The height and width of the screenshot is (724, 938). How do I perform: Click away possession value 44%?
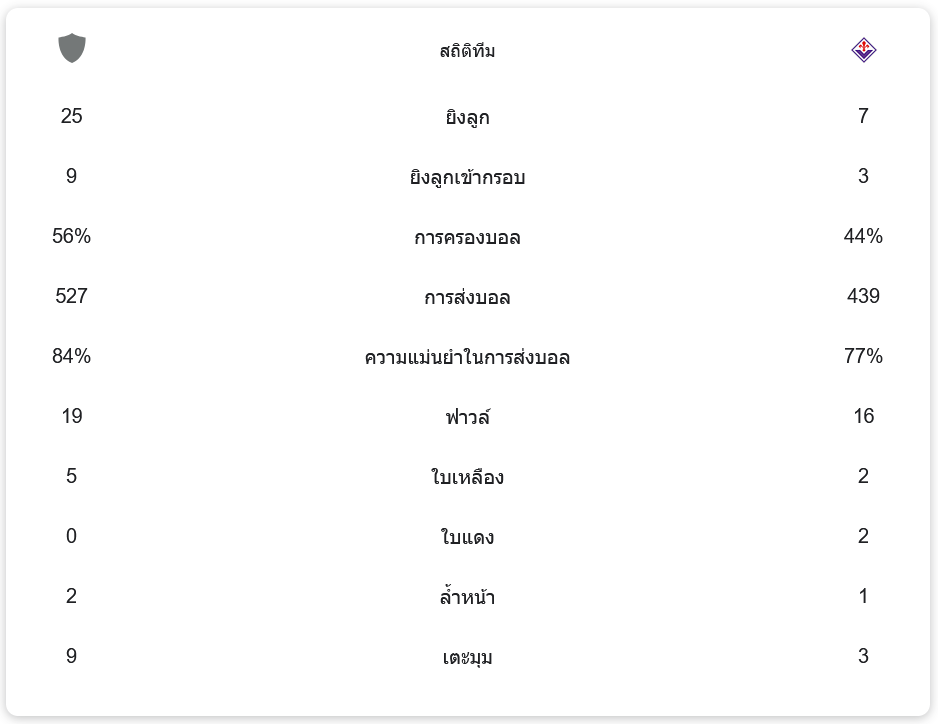(x=863, y=236)
